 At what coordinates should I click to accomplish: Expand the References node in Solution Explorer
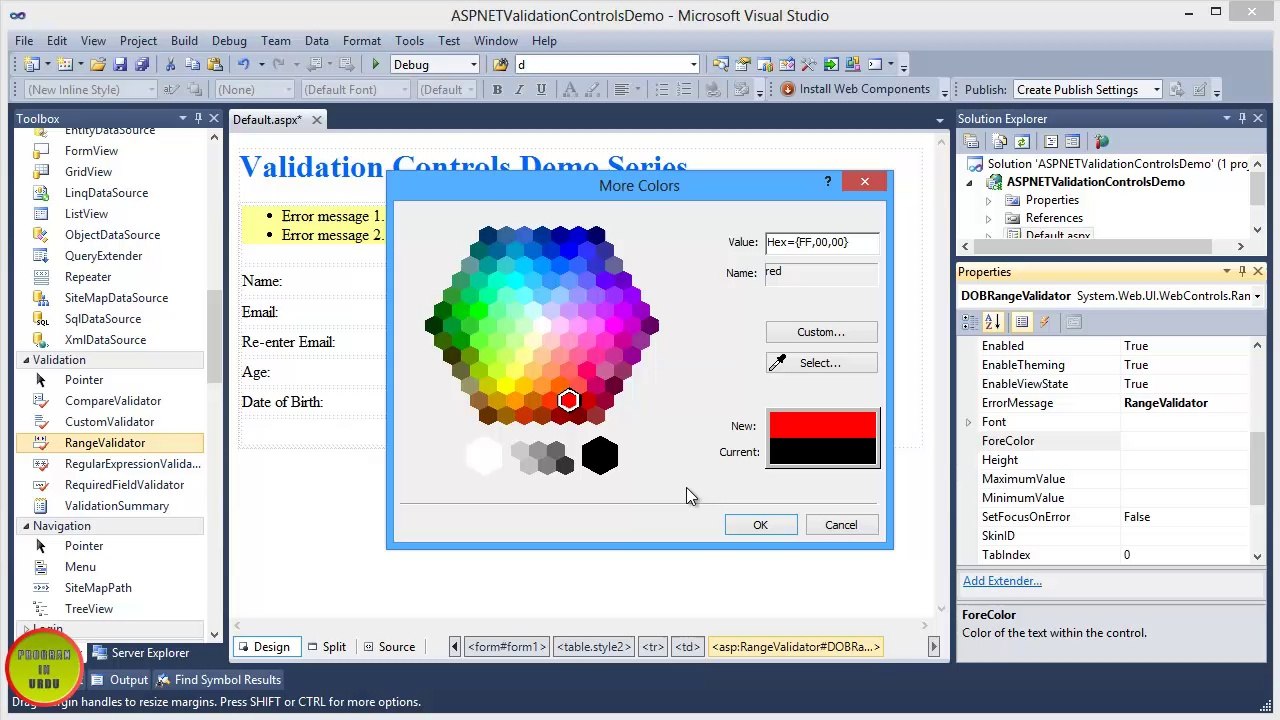989,218
